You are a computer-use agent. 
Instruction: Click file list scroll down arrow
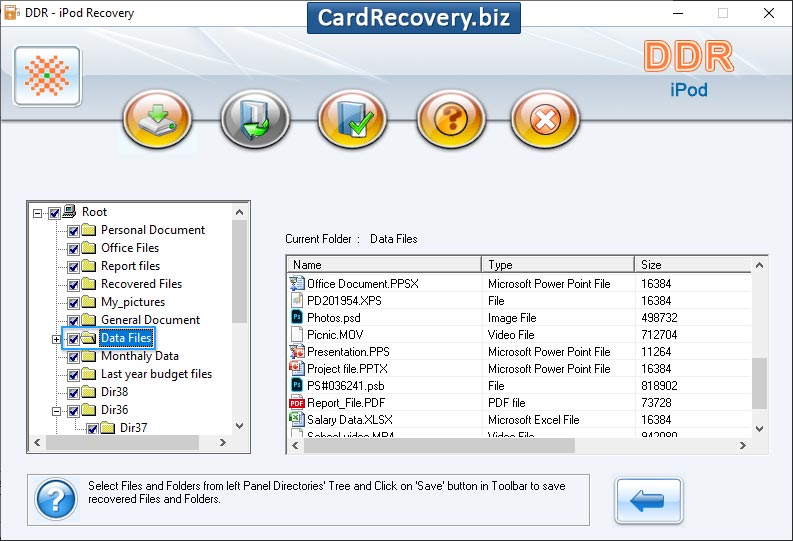point(759,429)
